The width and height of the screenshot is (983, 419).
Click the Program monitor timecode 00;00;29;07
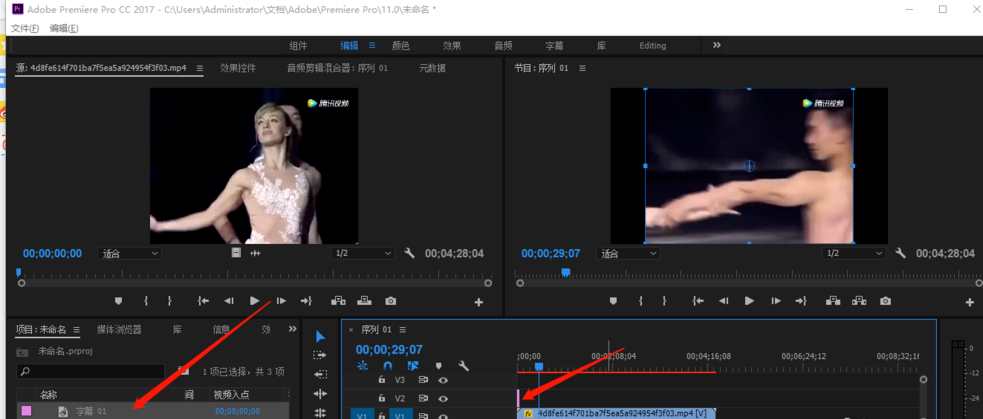552,254
